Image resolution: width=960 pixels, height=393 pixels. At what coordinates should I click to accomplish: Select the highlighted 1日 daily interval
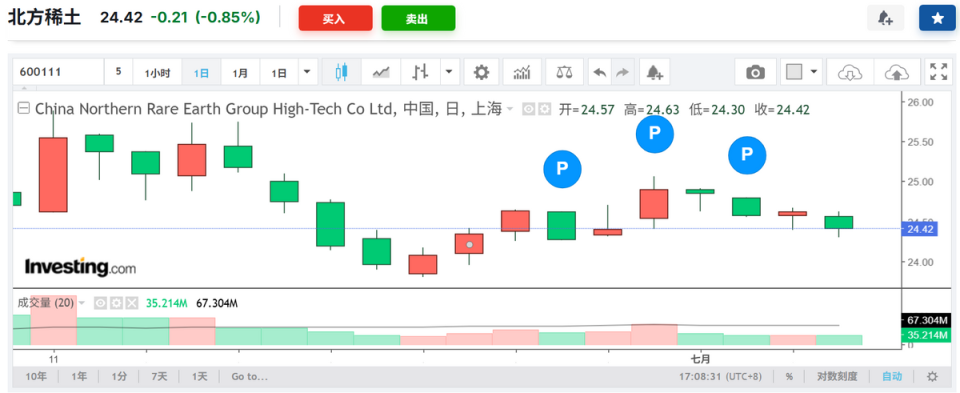[x=201, y=73]
